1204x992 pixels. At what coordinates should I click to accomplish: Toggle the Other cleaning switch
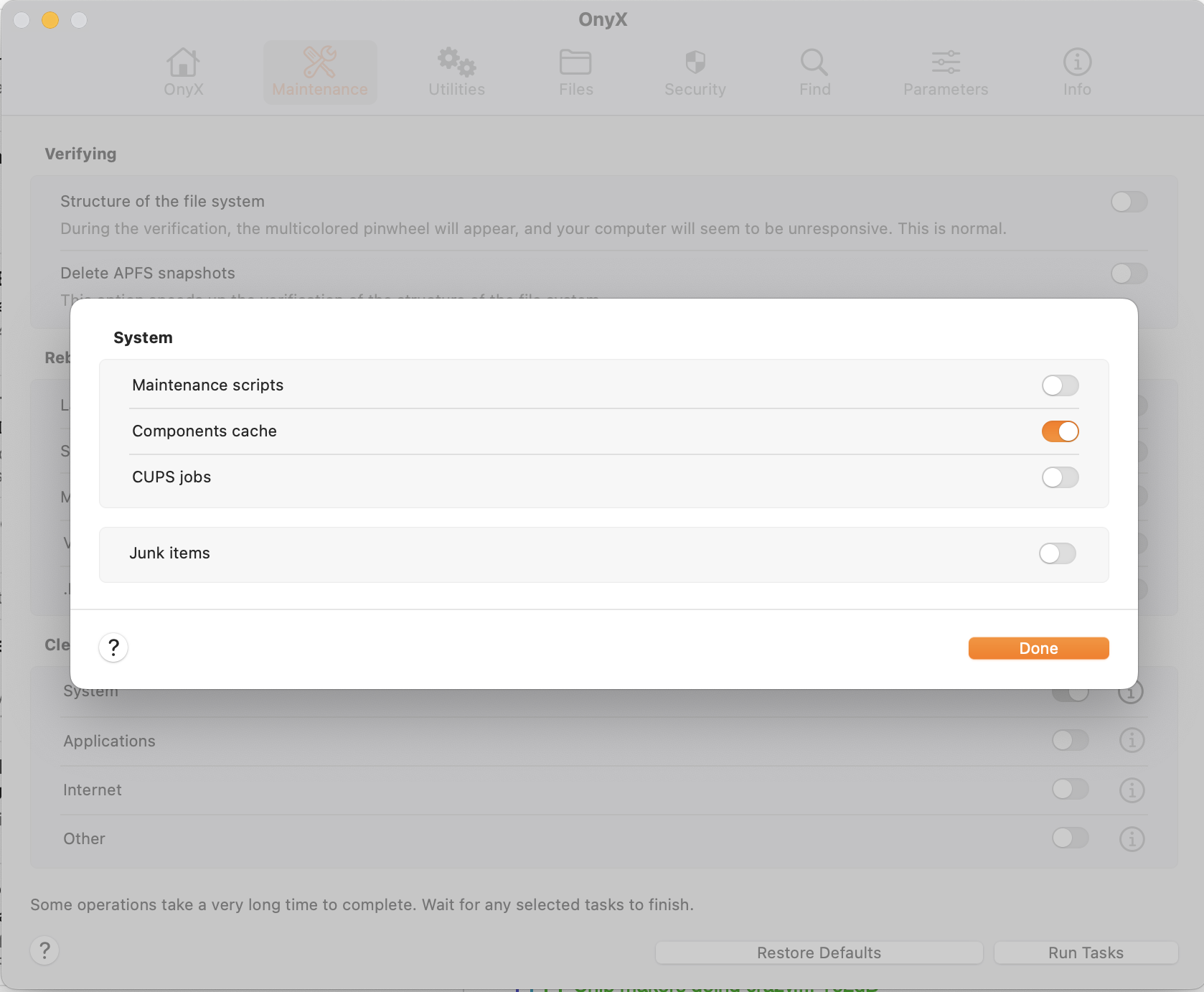tap(1071, 838)
